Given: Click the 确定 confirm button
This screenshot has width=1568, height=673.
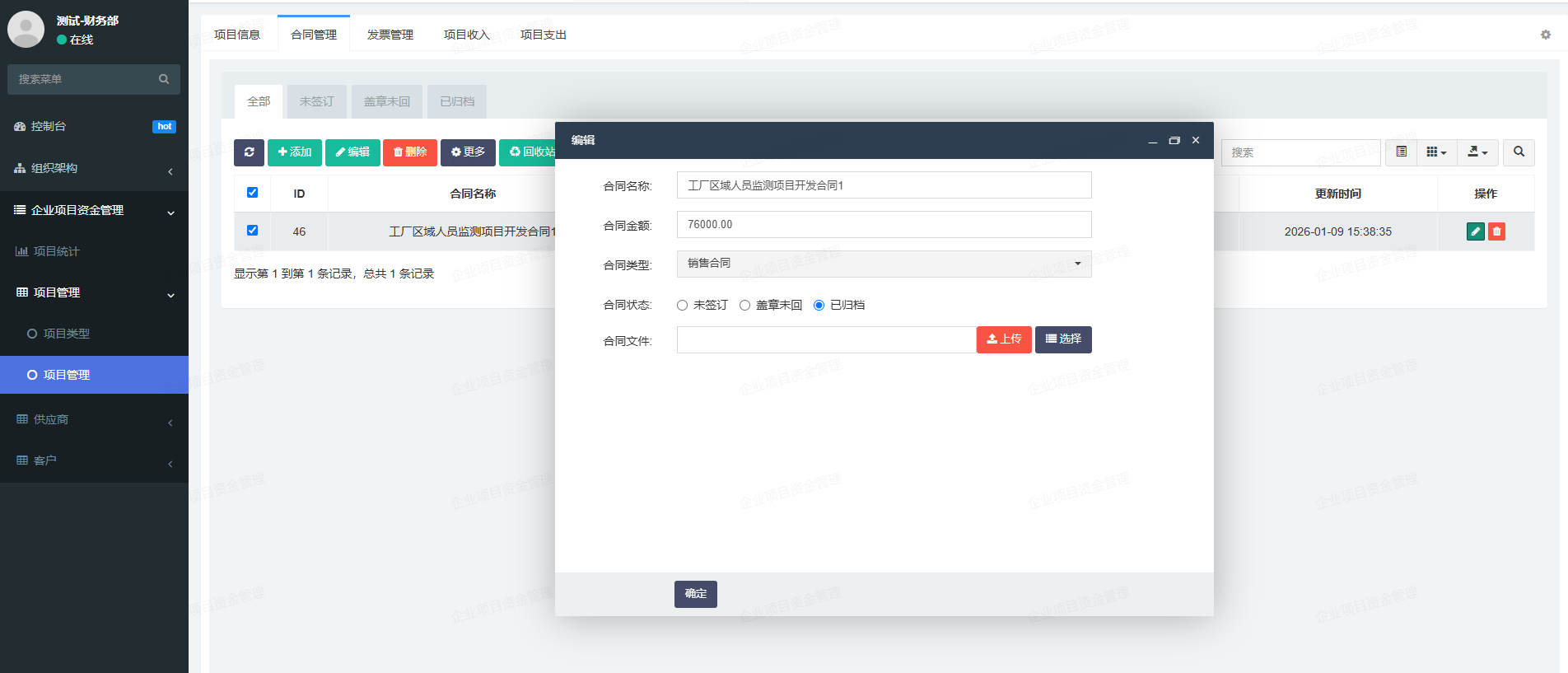Looking at the screenshot, I should pos(695,594).
